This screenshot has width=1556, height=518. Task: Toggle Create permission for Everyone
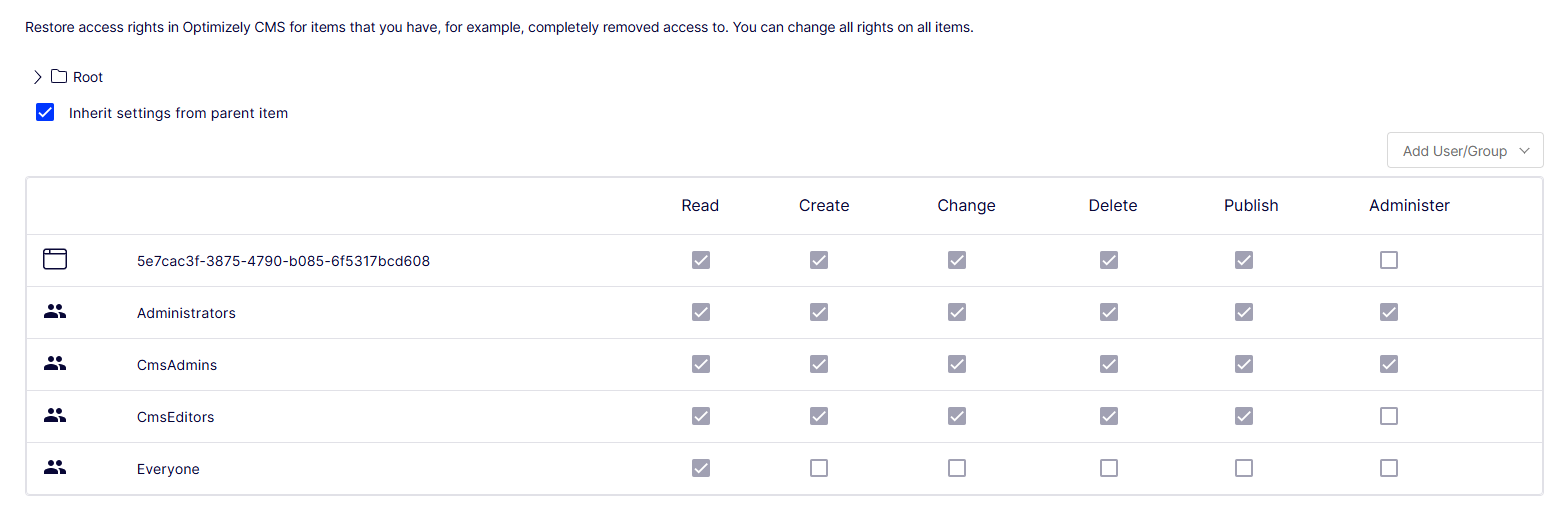click(819, 468)
